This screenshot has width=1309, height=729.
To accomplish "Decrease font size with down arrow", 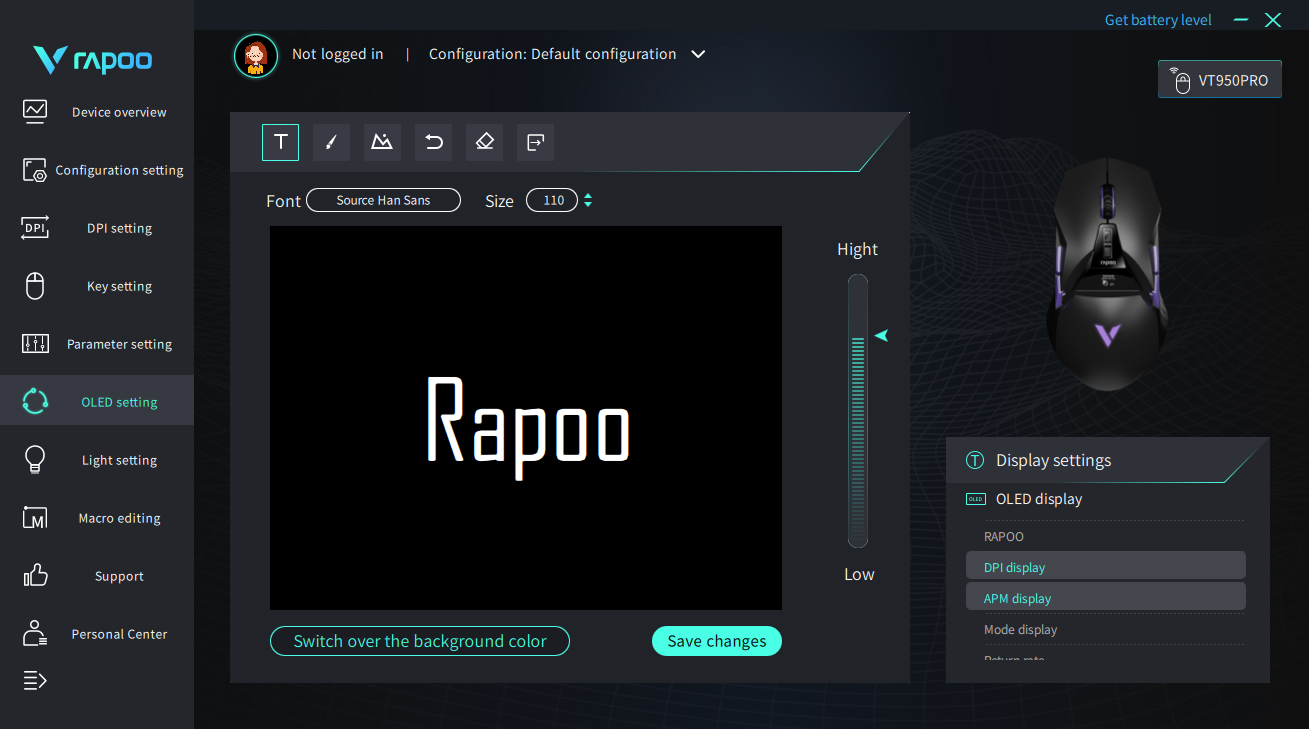I will pos(588,205).
